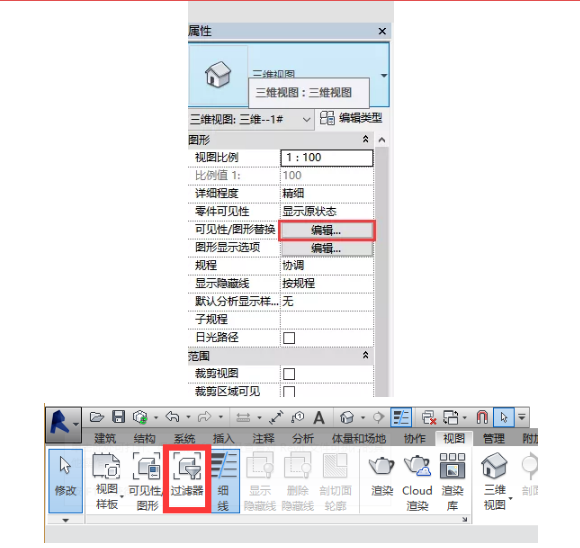Click the Undo arrow icon
580x548 pixels.
click(172, 417)
